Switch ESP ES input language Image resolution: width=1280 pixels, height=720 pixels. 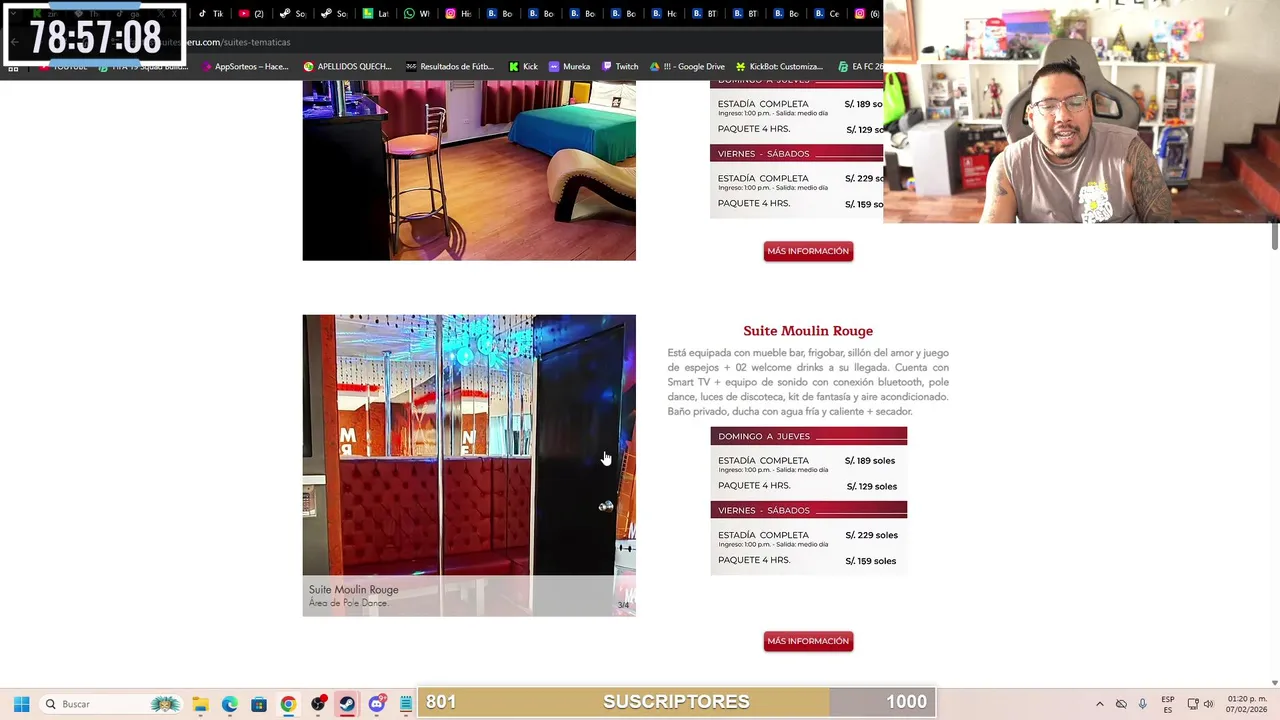coord(1168,704)
